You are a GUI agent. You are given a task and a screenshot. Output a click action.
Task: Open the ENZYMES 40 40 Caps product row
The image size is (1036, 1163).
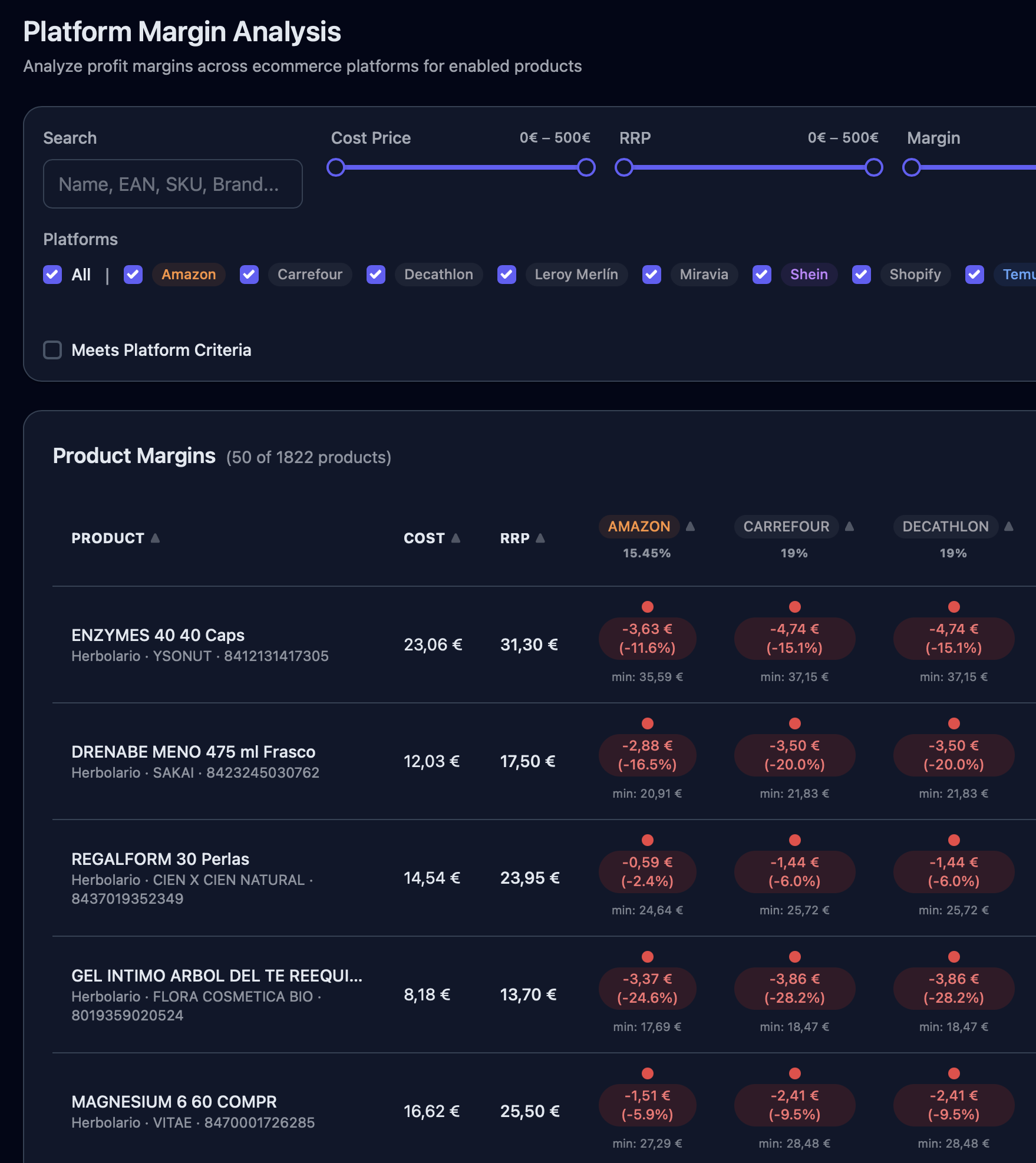tap(158, 635)
